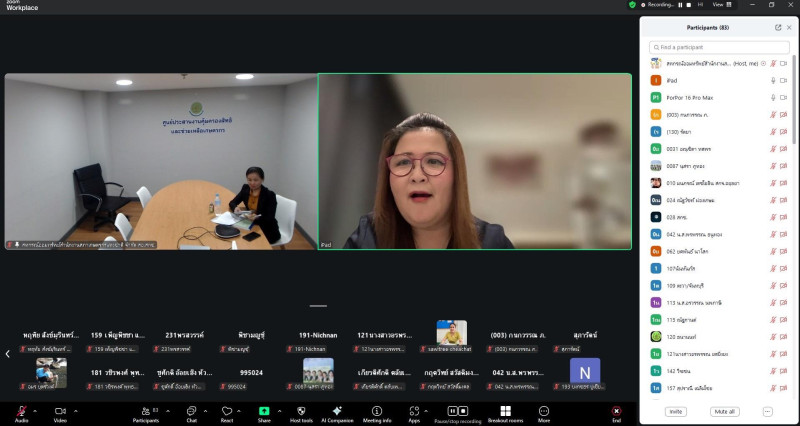The width and height of the screenshot is (800, 426).
Task: Pause recording using top bar indicator
Action: click(680, 5)
